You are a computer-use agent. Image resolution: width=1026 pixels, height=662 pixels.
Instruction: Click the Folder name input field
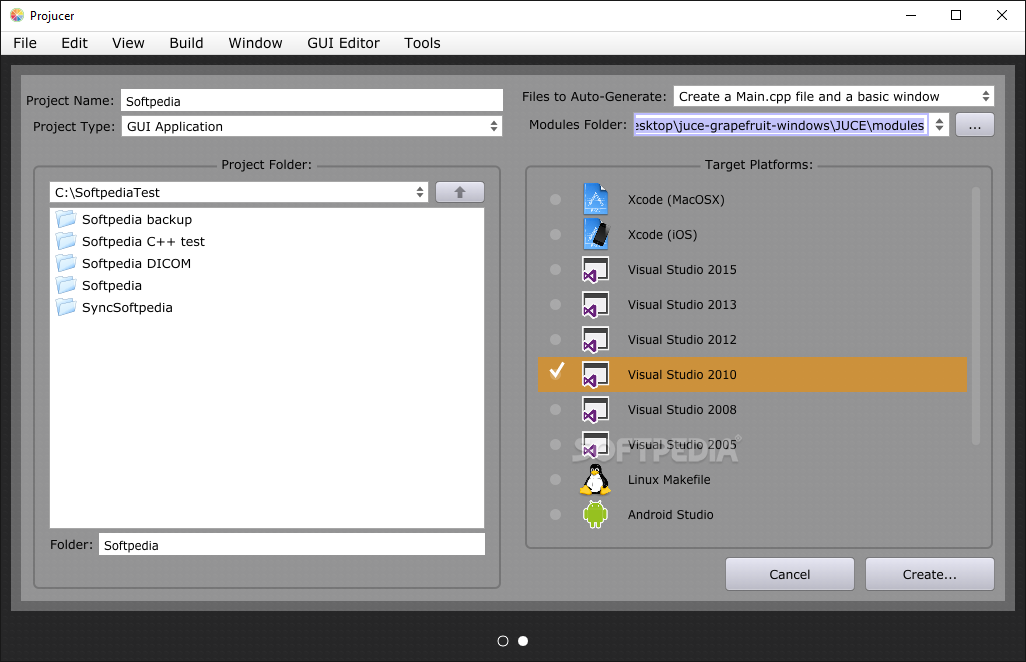click(292, 545)
